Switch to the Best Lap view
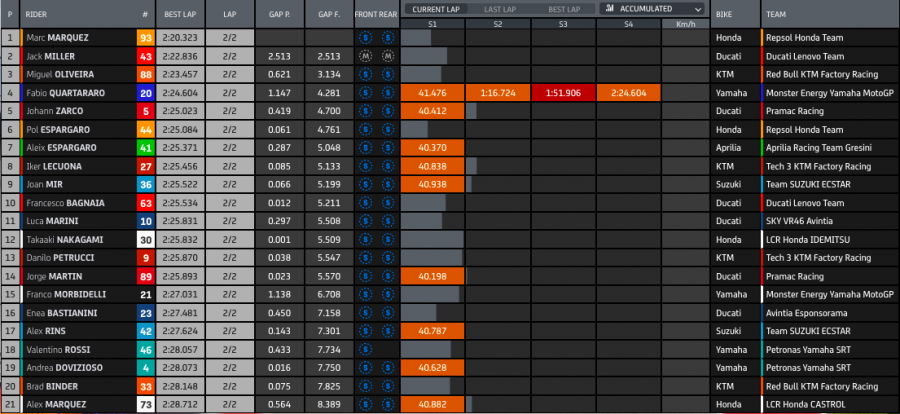This screenshot has width=900, height=414. pyautogui.click(x=563, y=8)
